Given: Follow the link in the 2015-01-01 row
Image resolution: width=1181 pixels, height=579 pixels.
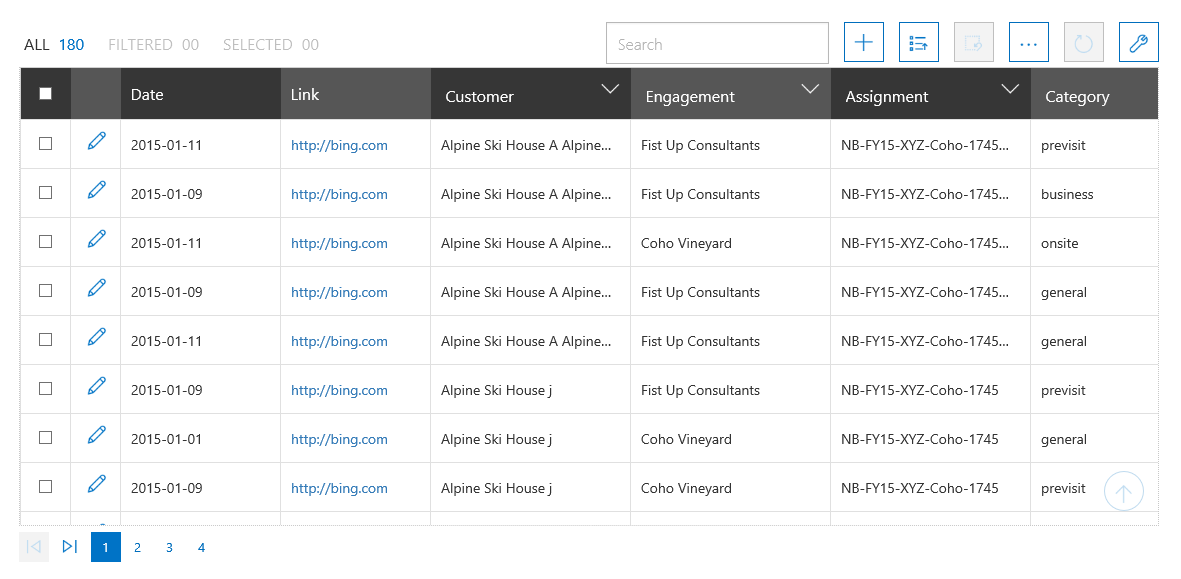Looking at the screenshot, I should 340,439.
